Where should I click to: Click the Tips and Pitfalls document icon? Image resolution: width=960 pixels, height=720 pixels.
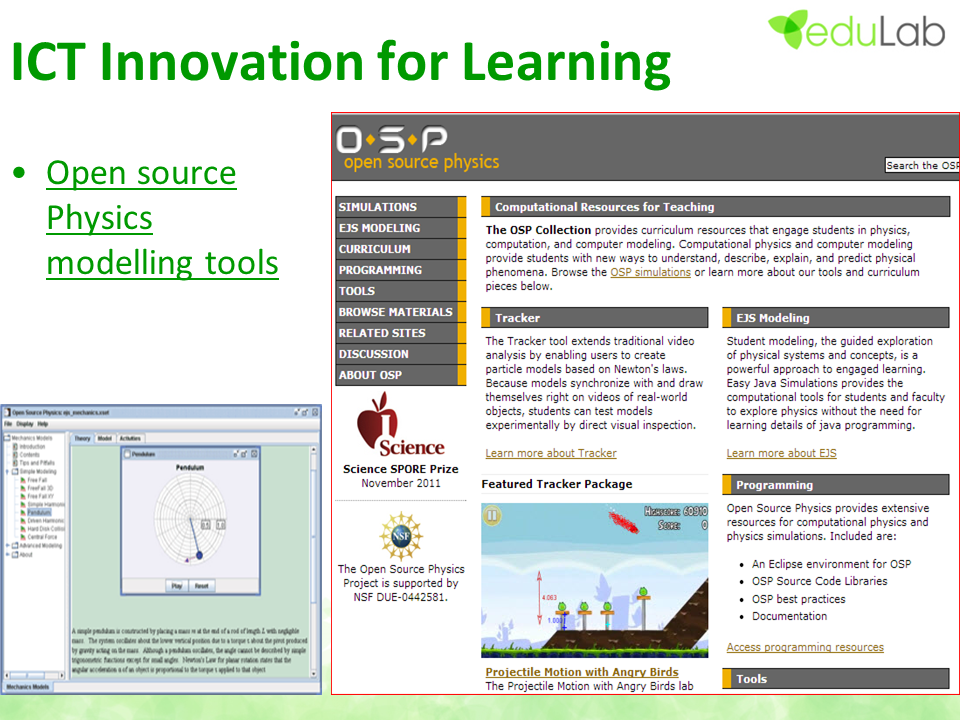click(x=15, y=463)
